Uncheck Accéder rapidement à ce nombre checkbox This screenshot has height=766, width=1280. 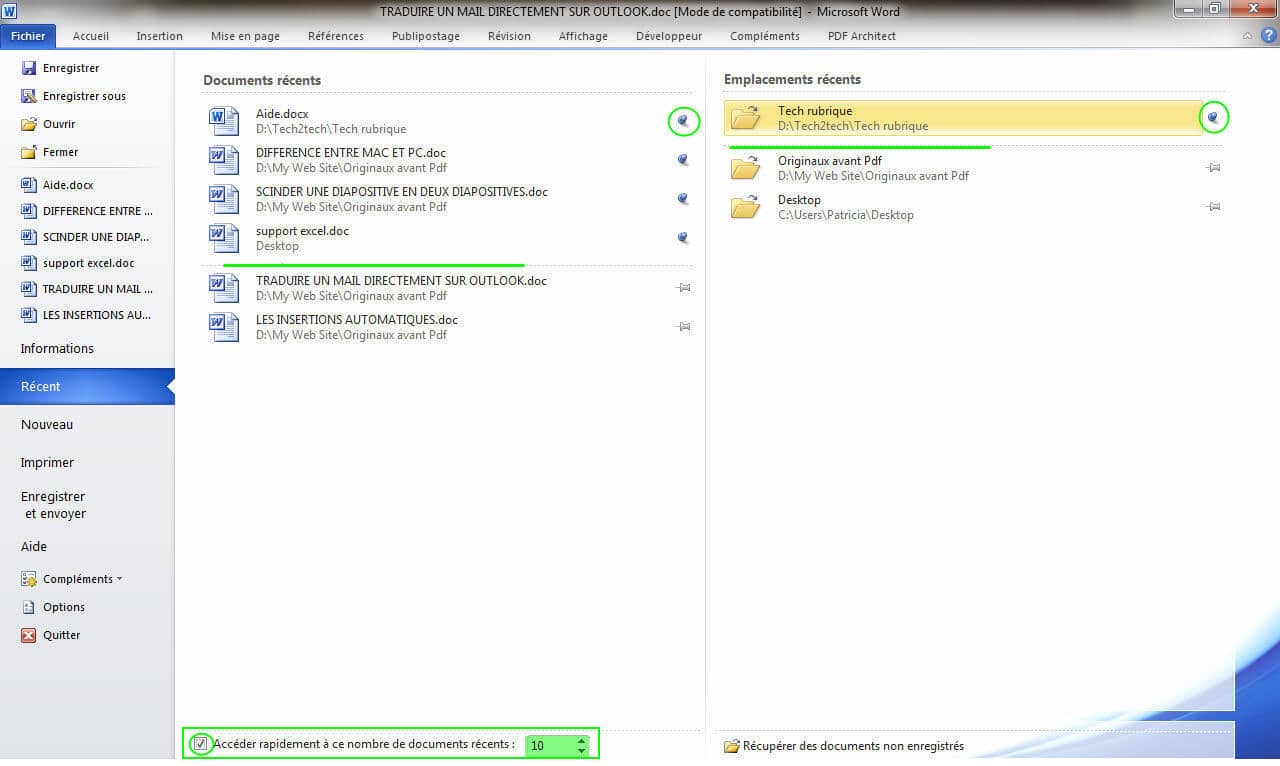pyautogui.click(x=202, y=744)
